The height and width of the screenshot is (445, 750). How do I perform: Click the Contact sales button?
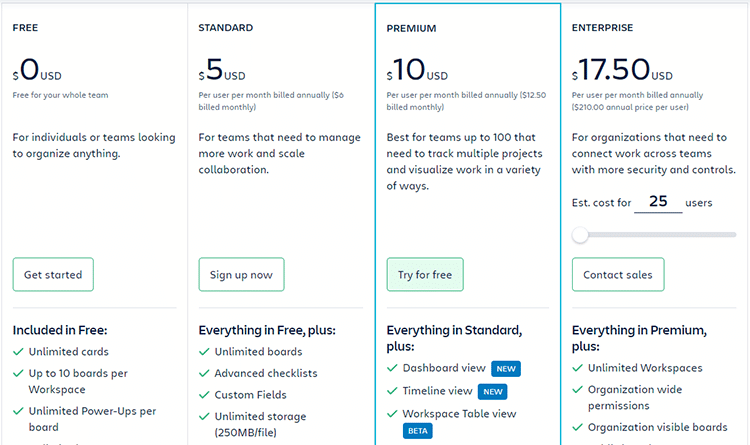pos(618,275)
